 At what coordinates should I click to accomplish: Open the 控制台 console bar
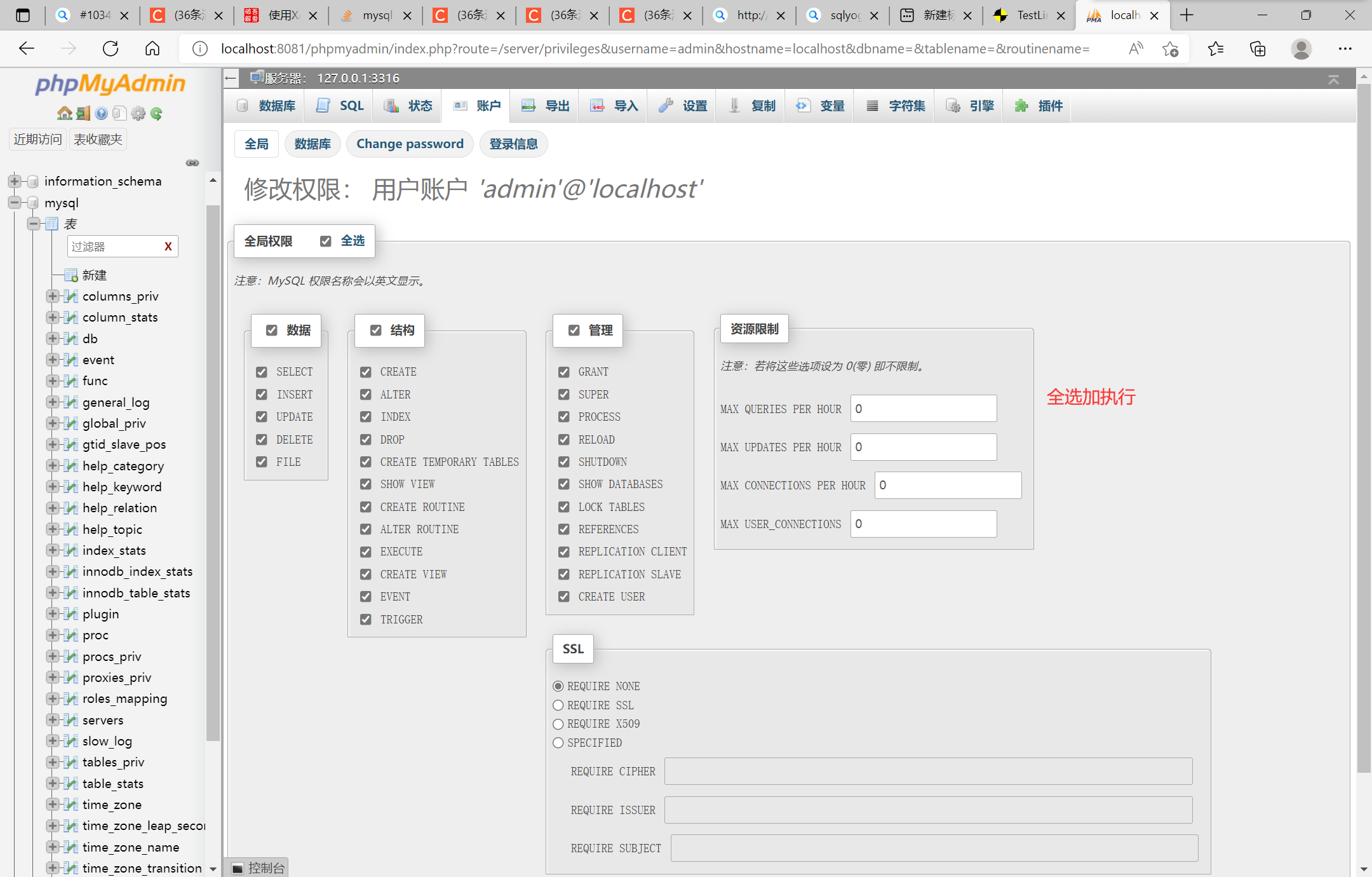point(258,867)
